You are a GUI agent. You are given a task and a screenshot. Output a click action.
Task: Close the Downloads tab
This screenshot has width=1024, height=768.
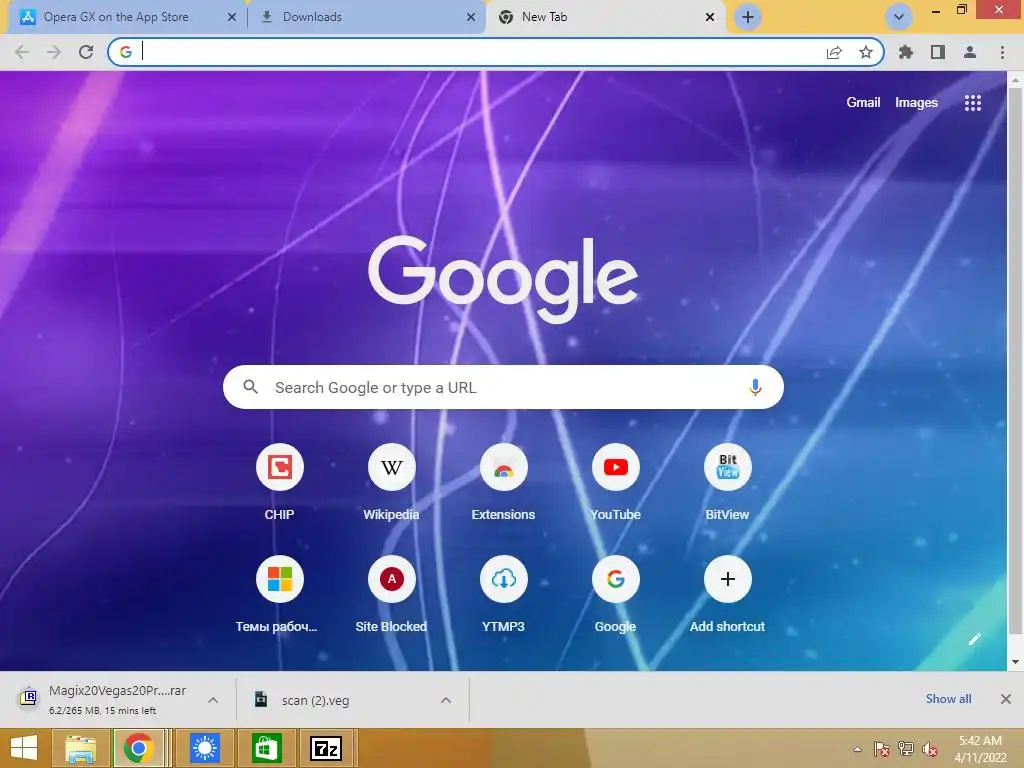(x=471, y=18)
